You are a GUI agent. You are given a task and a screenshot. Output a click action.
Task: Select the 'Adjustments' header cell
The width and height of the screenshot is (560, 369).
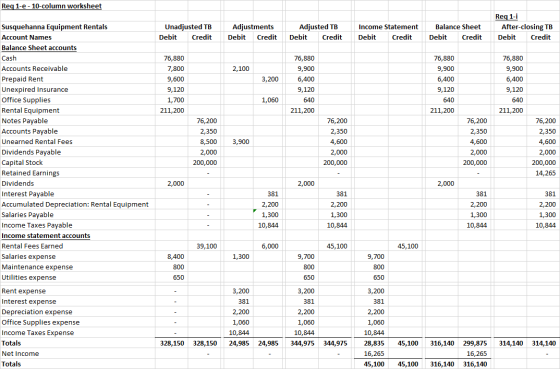pos(253,27)
